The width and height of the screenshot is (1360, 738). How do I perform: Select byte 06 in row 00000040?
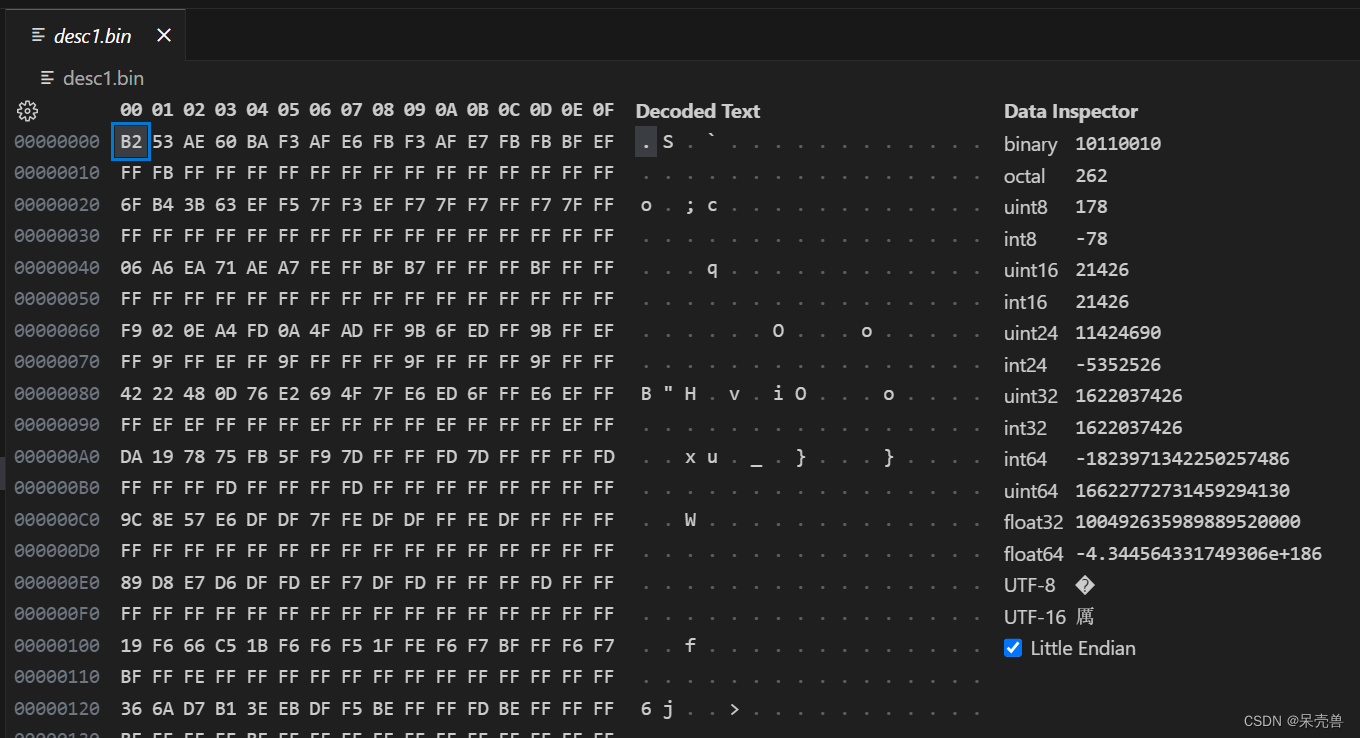(x=131, y=268)
